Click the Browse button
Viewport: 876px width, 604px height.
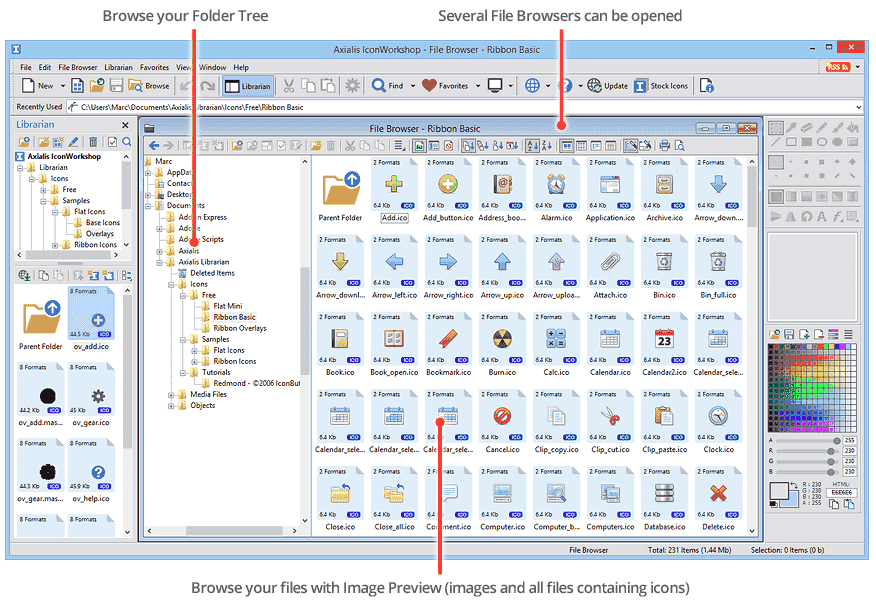click(150, 85)
